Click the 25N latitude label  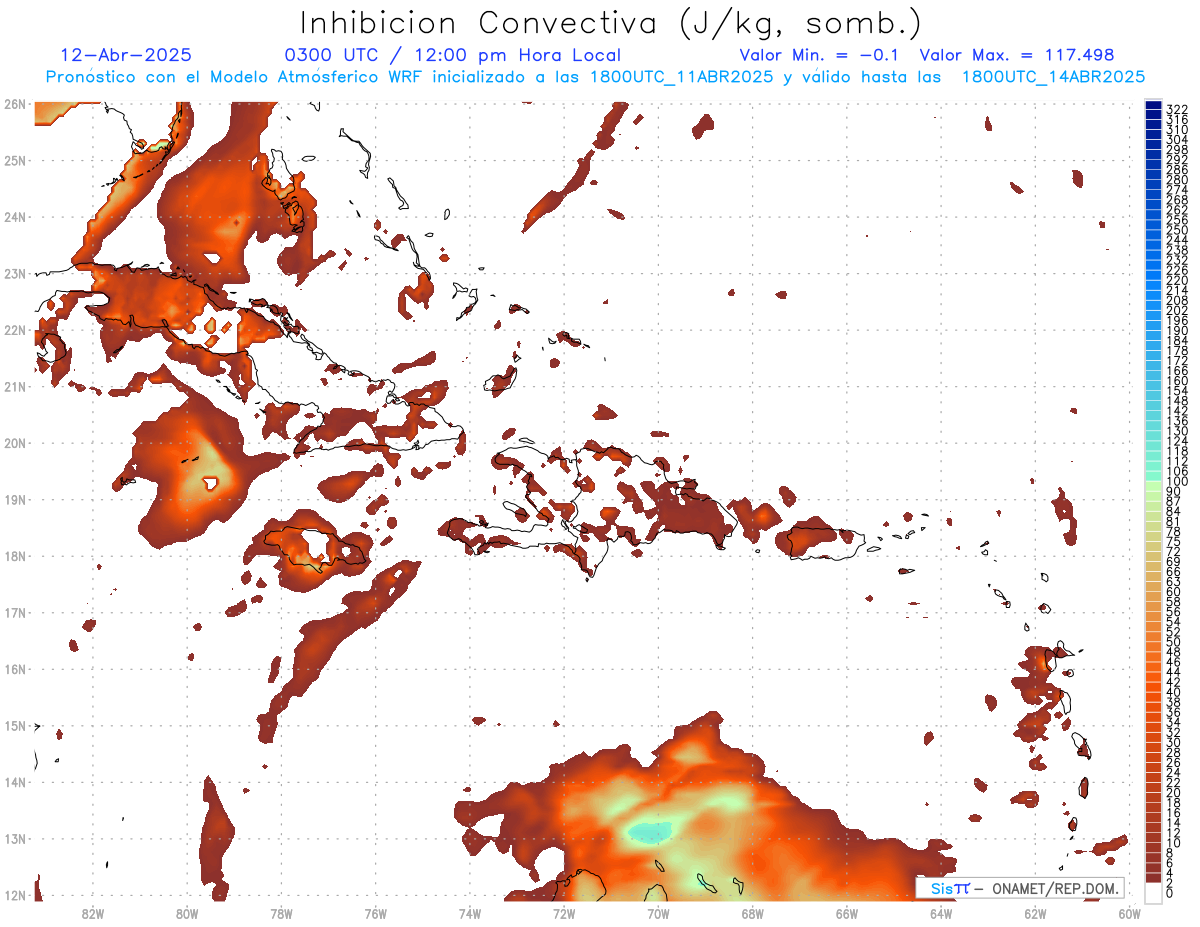(x=14, y=160)
